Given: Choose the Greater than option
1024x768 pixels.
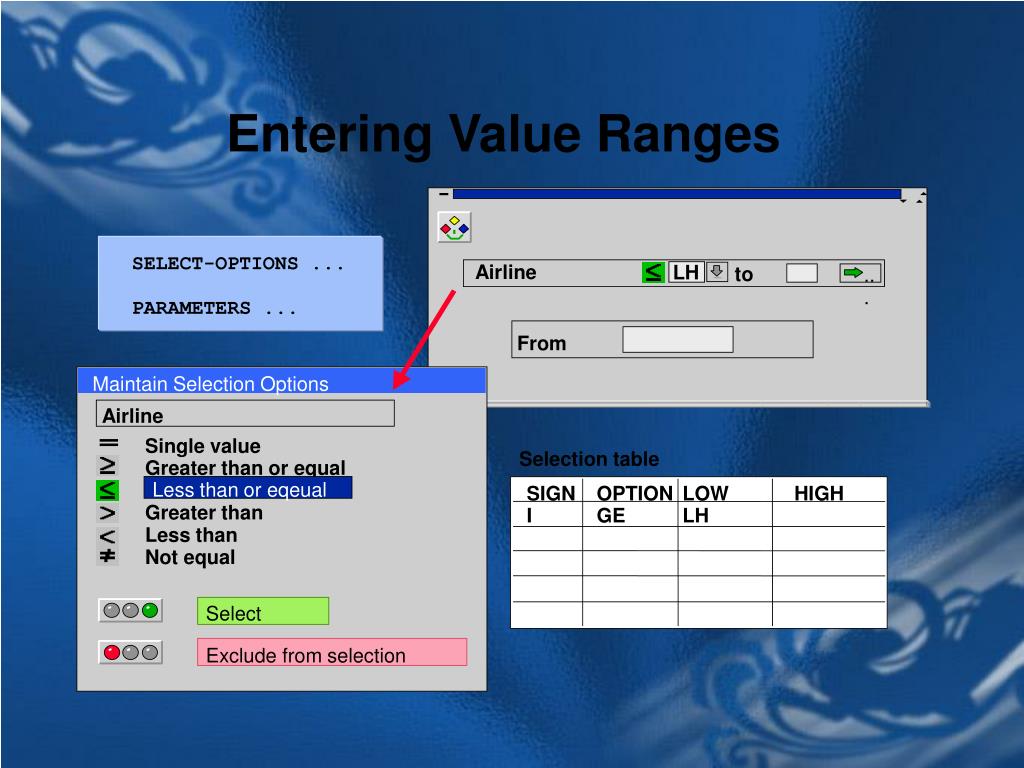Looking at the screenshot, I should [204, 513].
